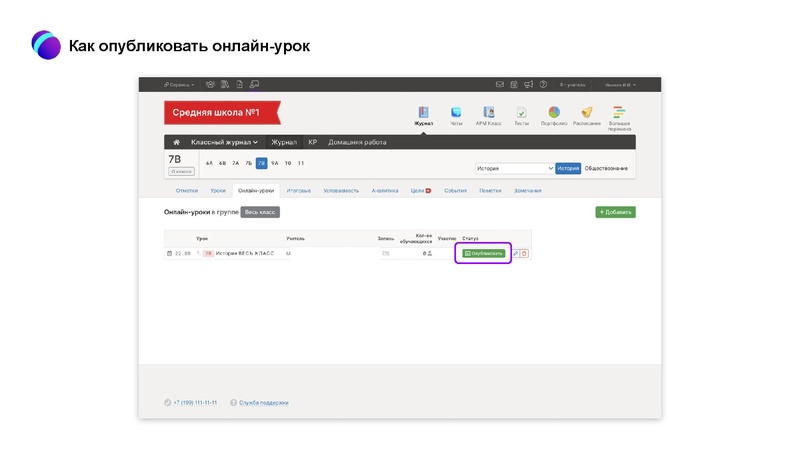Viewport: 800px width, 450px height.
Task: Open the Журнал icon in top navigation
Action: [x=423, y=114]
